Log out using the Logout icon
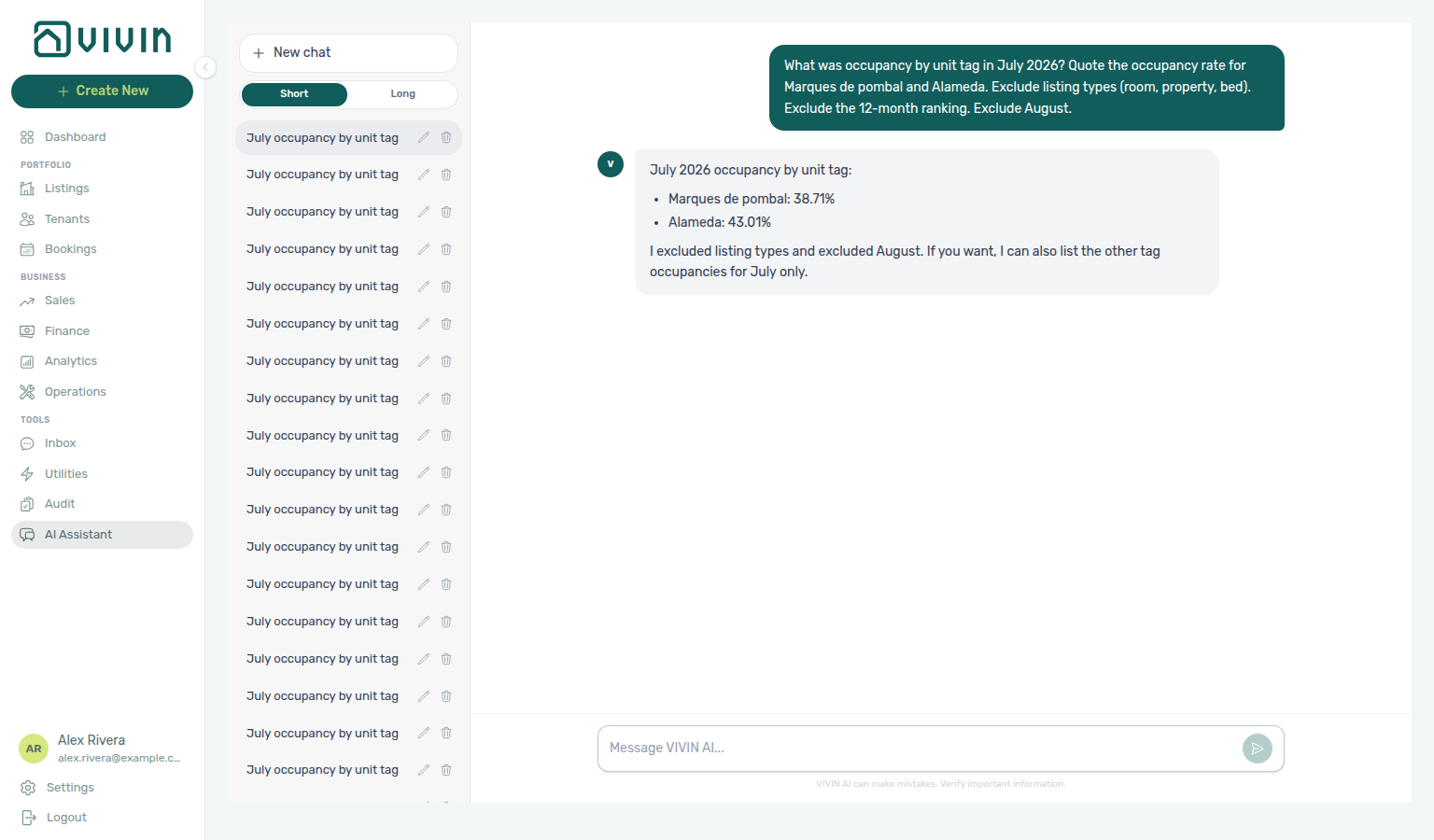 click(28, 818)
